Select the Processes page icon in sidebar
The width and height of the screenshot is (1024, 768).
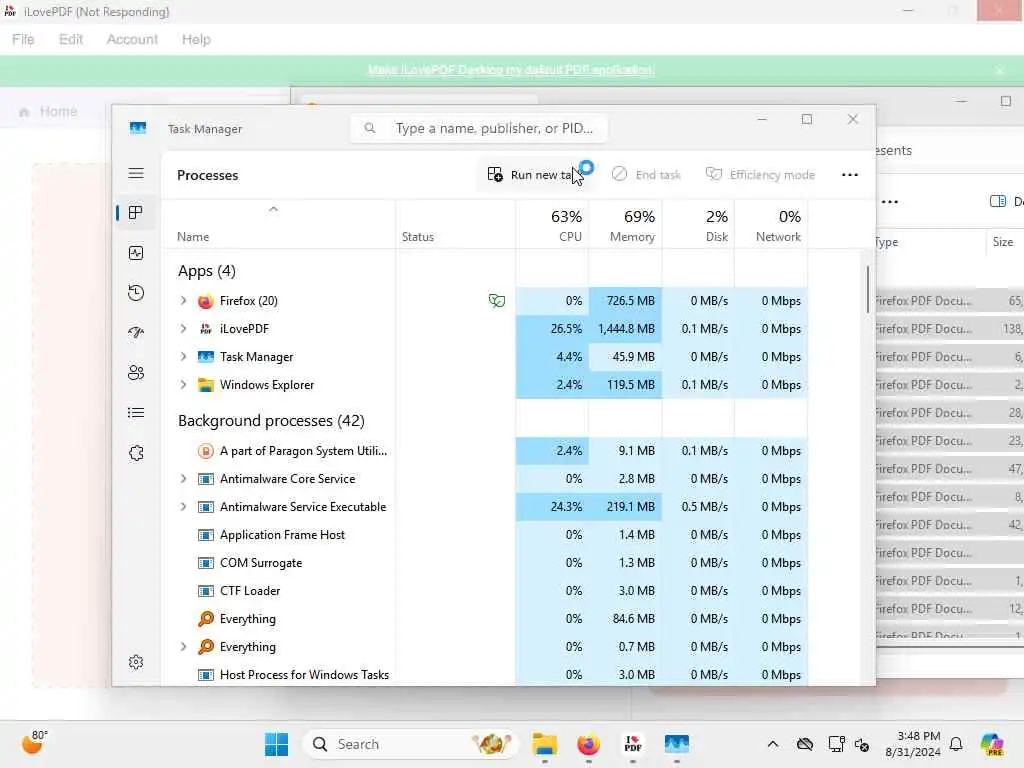(136, 213)
